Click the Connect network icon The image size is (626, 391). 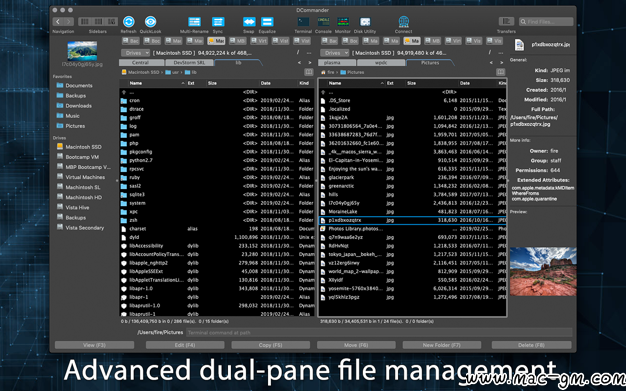coord(404,22)
